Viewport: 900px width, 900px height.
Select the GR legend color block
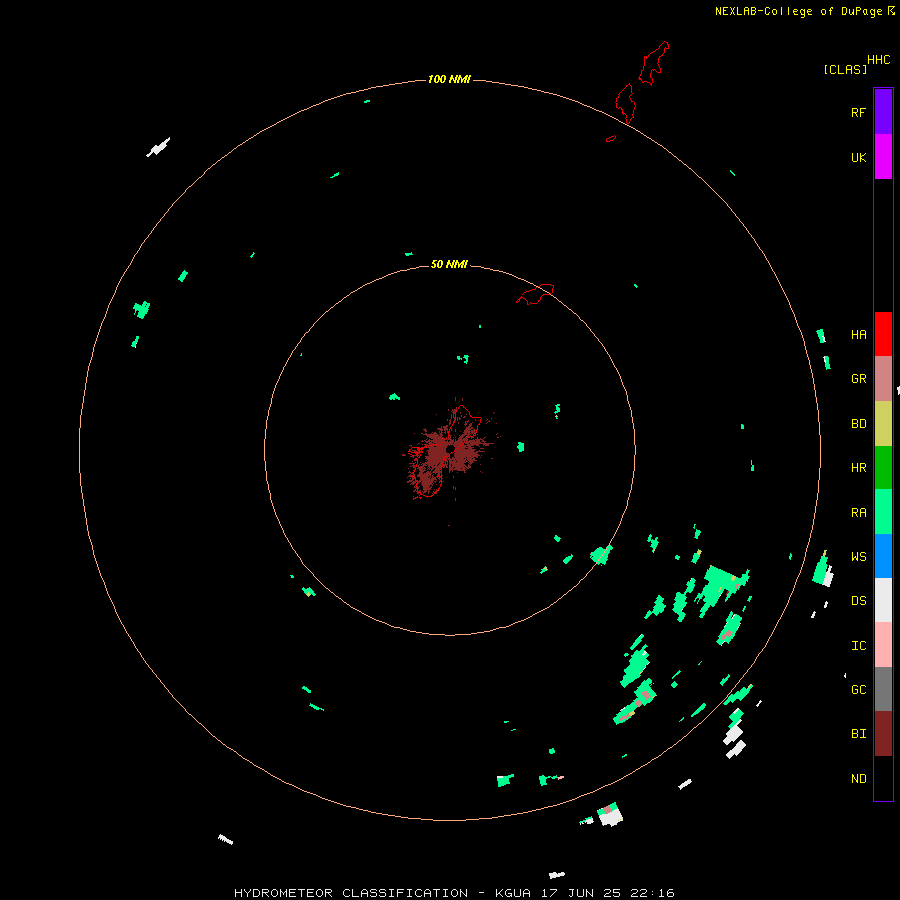click(883, 379)
